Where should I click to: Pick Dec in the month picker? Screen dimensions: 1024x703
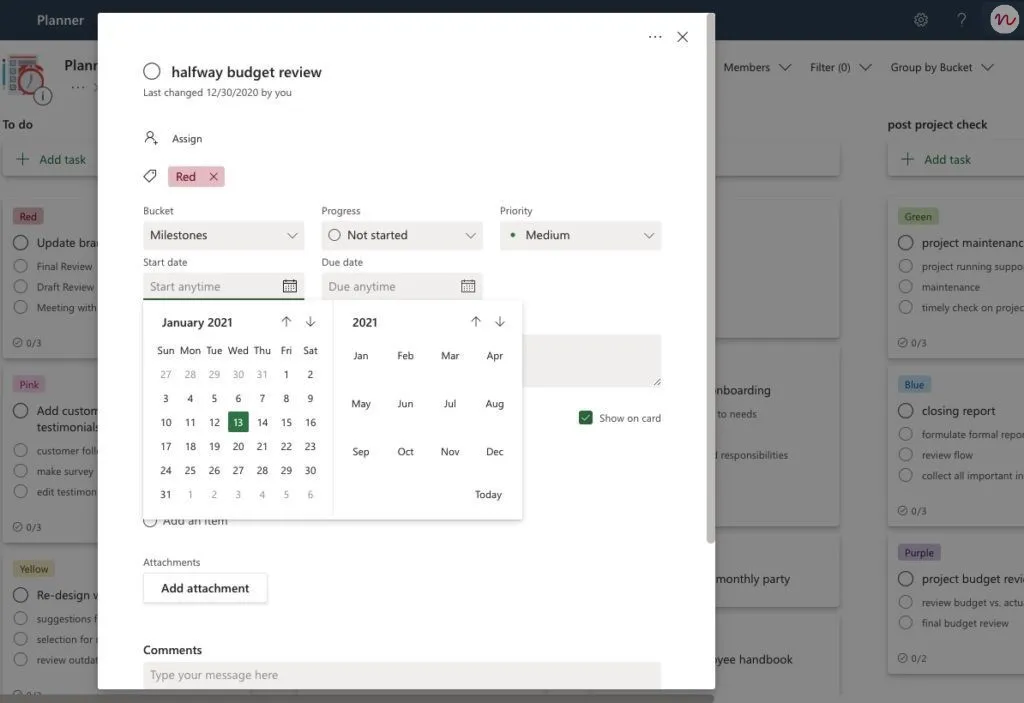click(494, 451)
